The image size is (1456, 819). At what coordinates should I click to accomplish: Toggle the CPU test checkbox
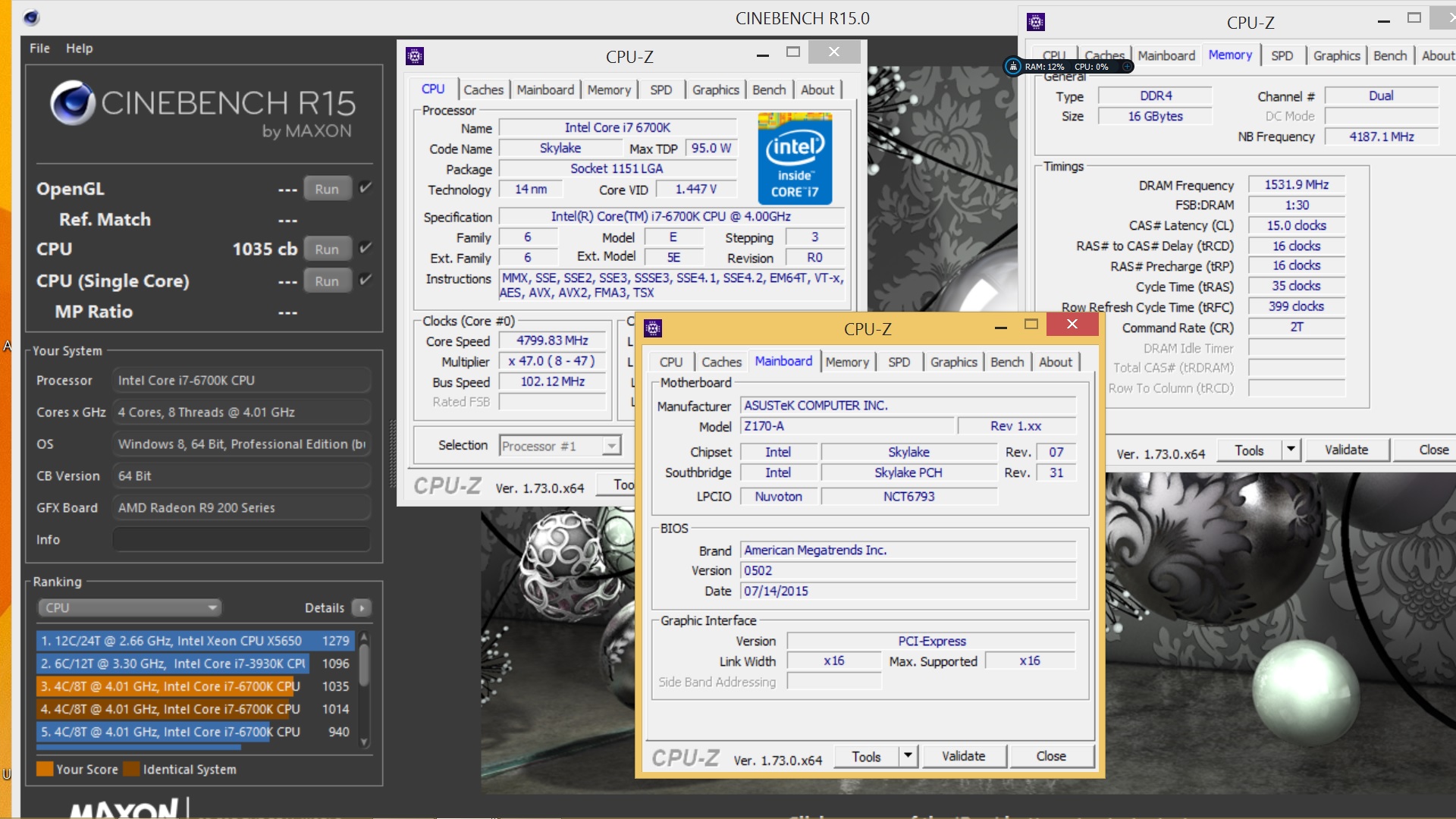[x=366, y=248]
